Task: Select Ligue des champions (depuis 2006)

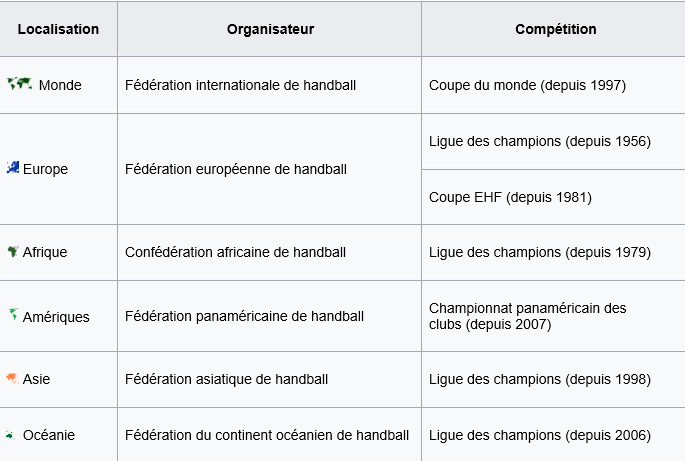Action: 540,435
